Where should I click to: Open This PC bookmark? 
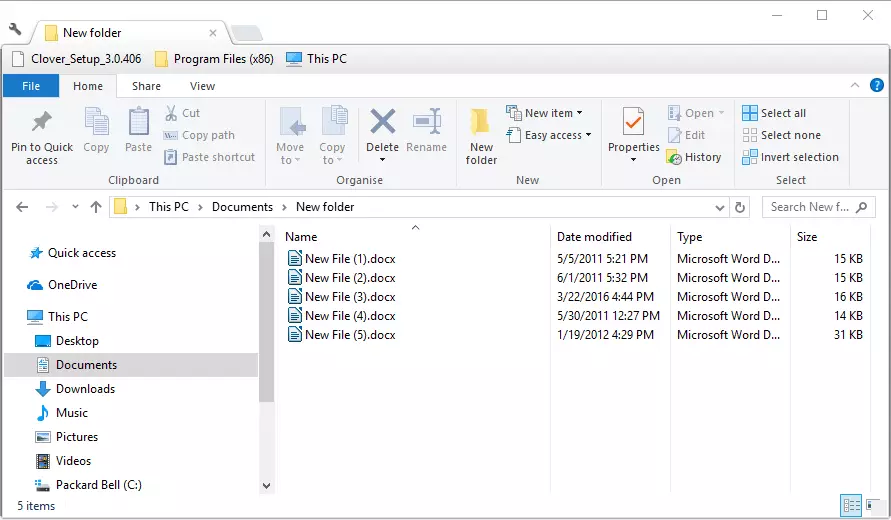click(316, 59)
